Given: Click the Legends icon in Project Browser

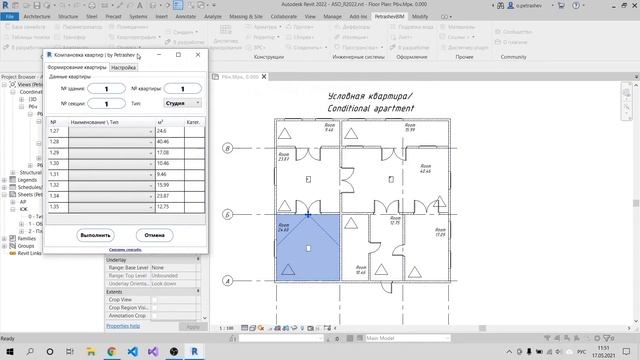Looking at the screenshot, I should point(13,180).
